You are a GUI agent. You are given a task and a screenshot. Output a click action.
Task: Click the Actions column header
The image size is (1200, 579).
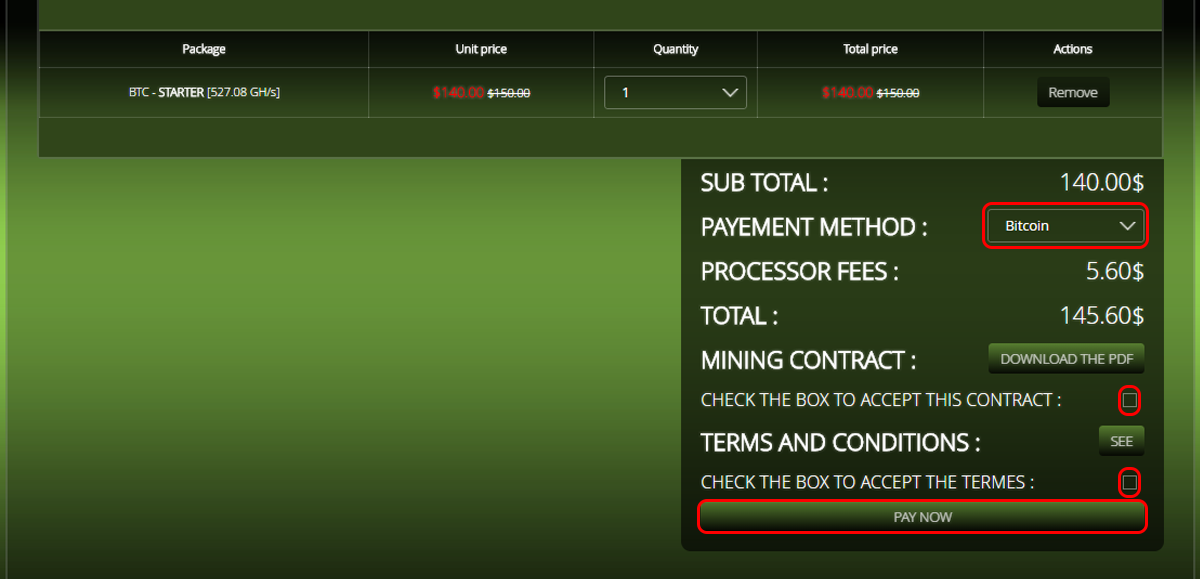click(1073, 49)
